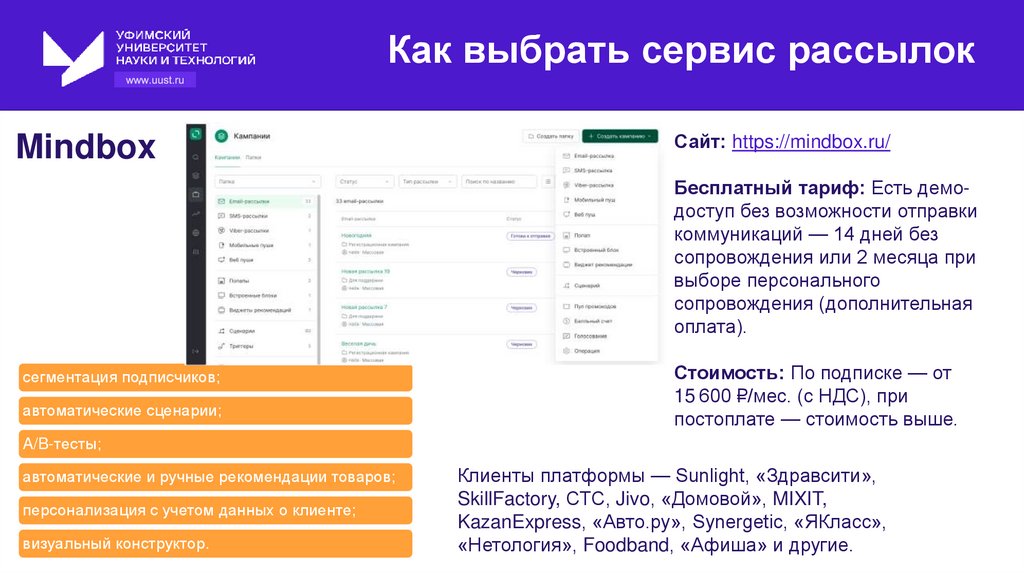
Task: Choose 'Встроенный блок' in create menu
Action: (606, 250)
